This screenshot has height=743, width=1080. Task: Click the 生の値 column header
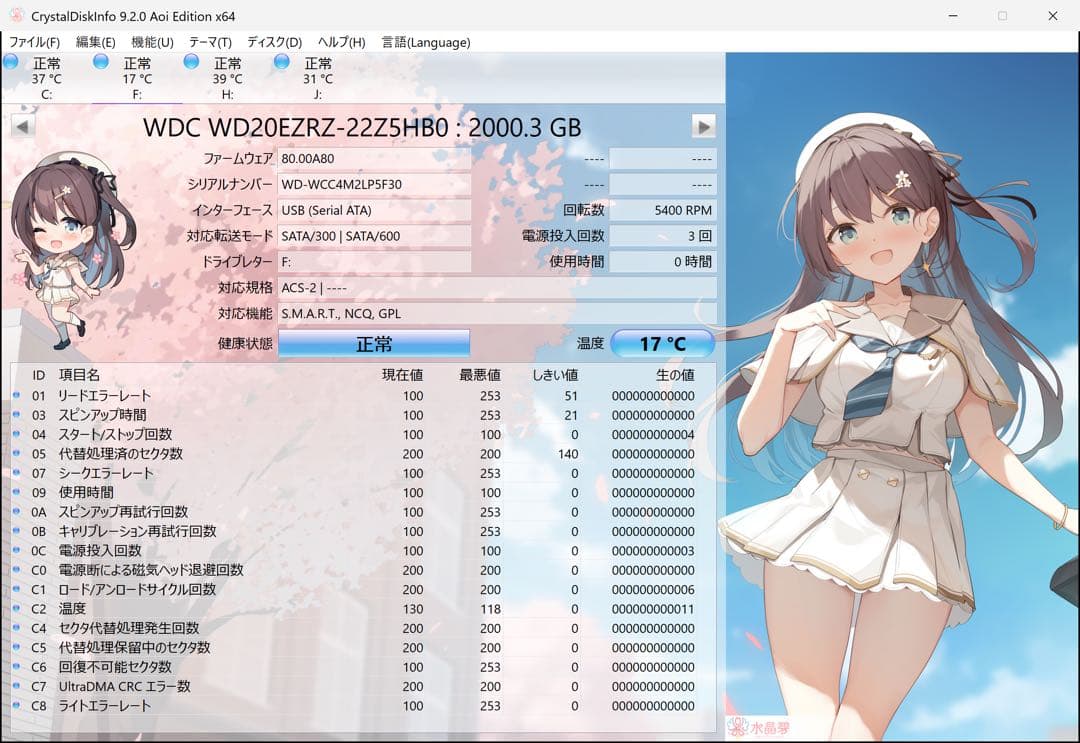point(675,375)
